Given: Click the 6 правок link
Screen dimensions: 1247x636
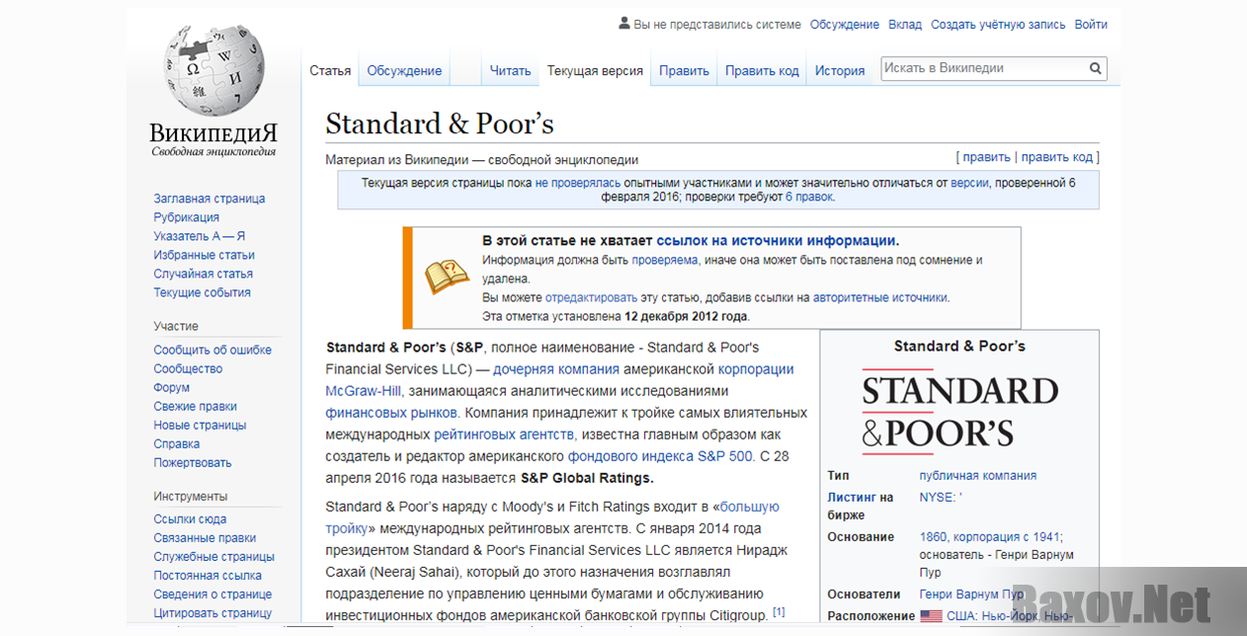Looking at the screenshot, I should coord(808,197).
